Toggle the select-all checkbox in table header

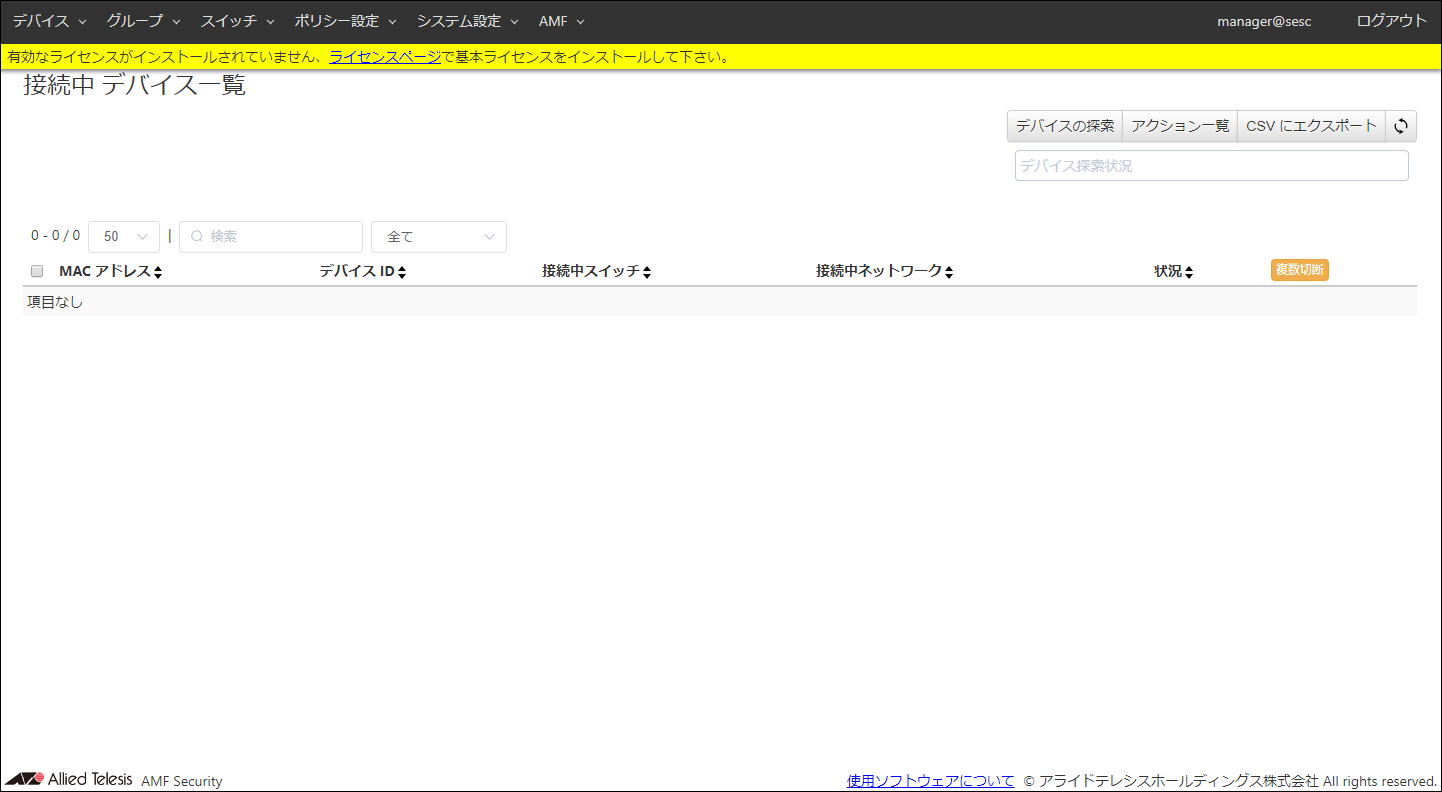37,271
